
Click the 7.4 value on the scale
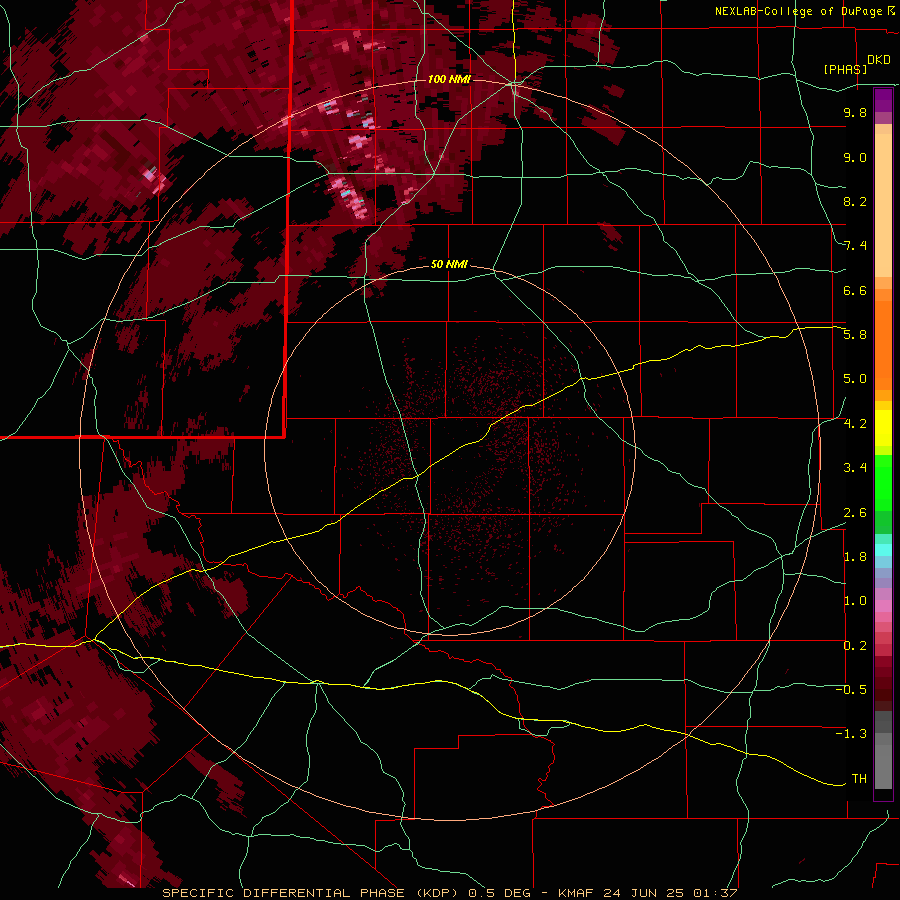pos(855,246)
